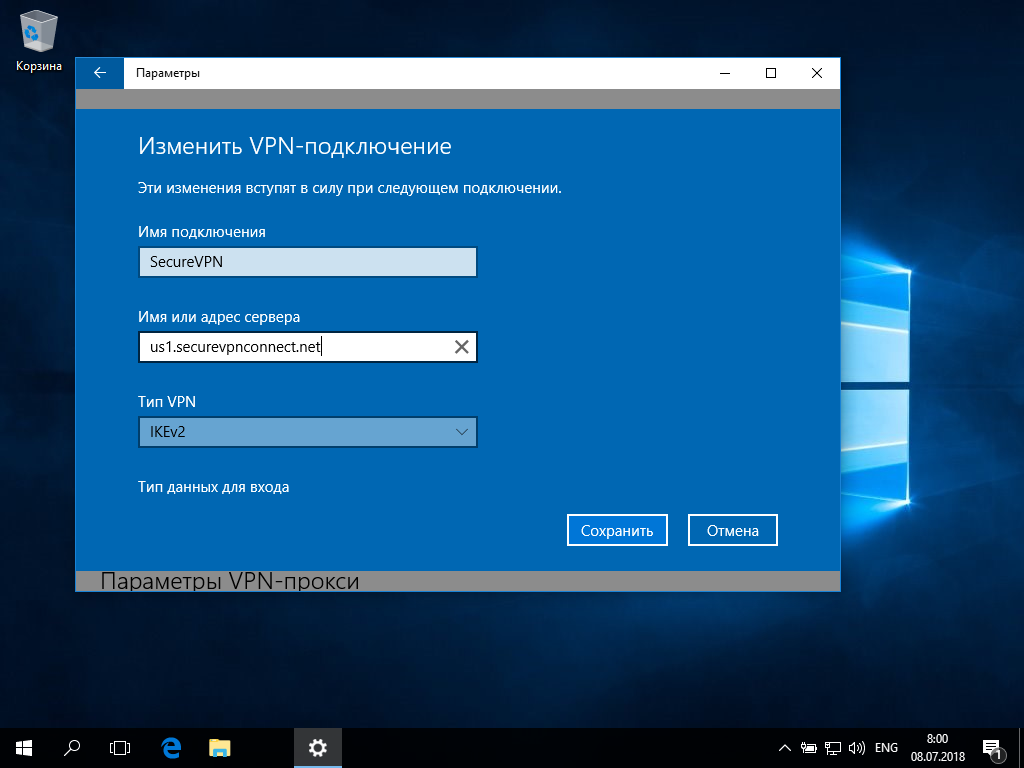Click the Имя подключения label
This screenshot has height=768, width=1024.
point(202,232)
